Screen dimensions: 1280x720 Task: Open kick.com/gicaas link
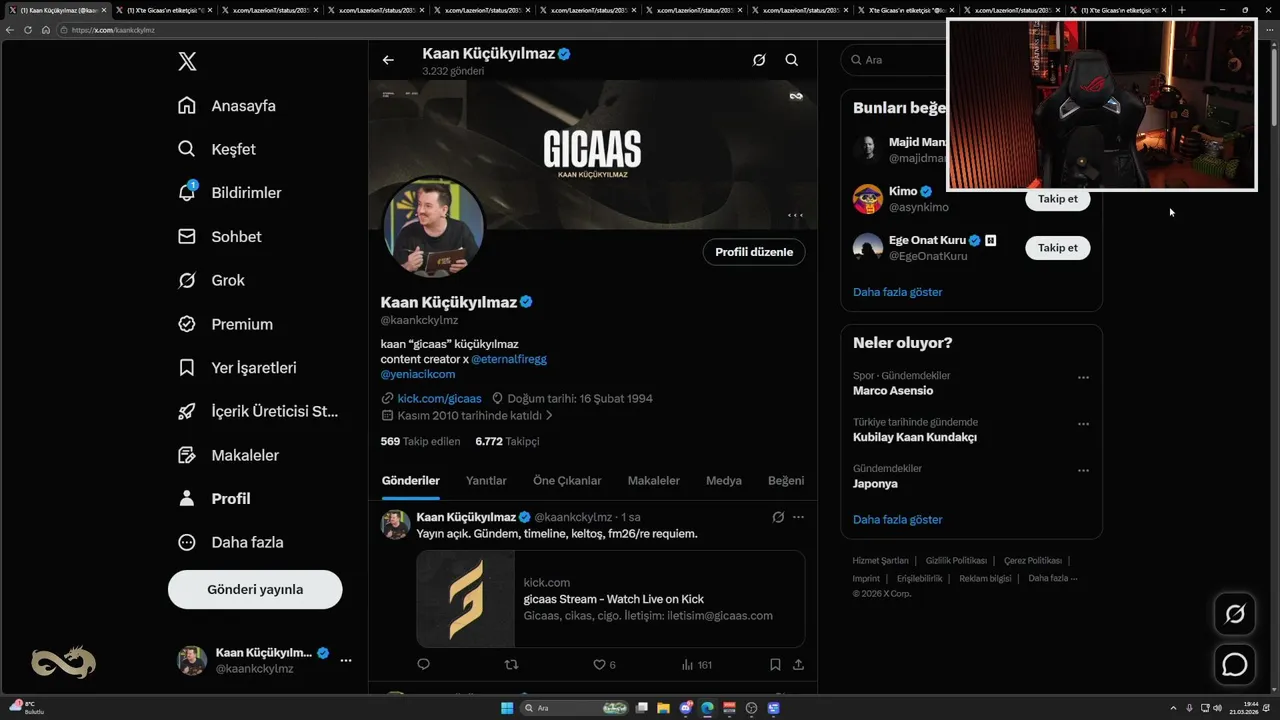coord(439,398)
